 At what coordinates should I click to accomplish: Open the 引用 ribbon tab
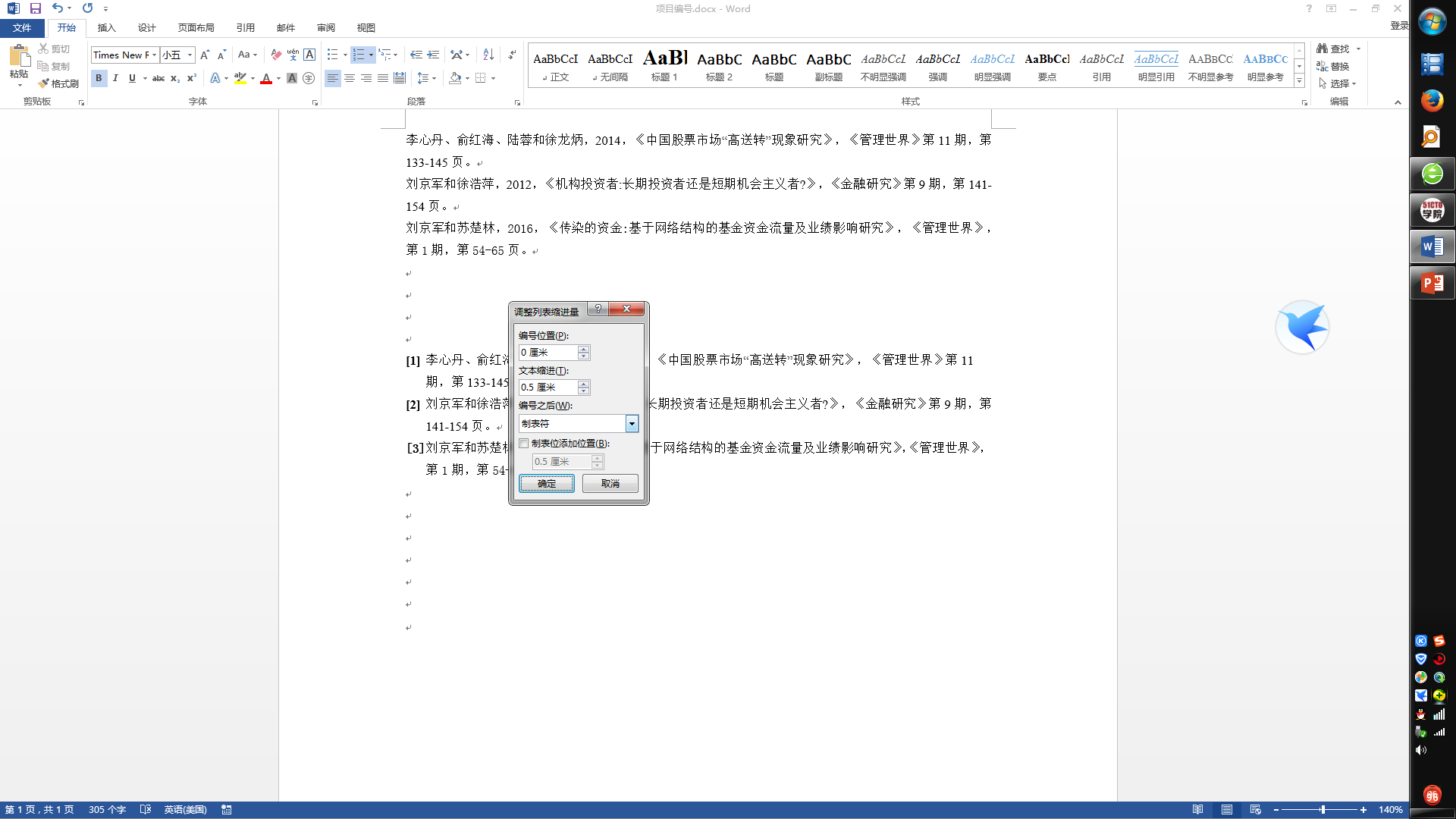[245, 27]
